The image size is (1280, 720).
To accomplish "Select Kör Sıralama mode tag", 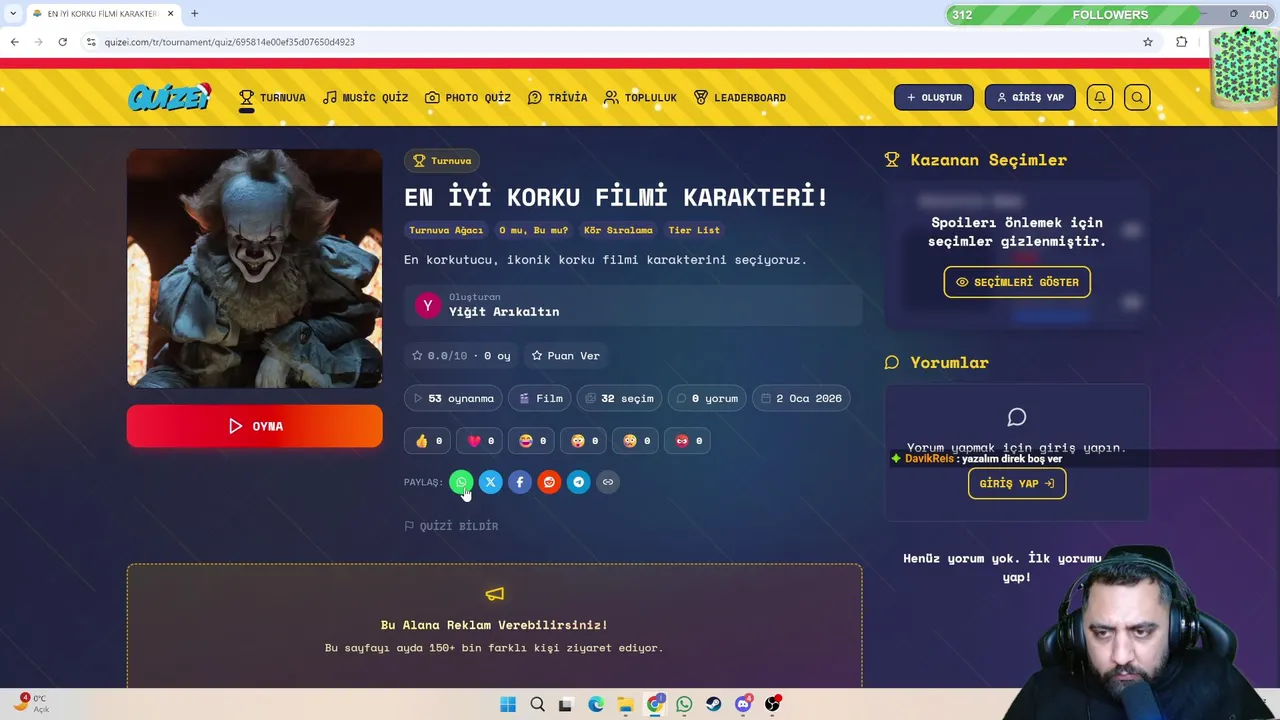I will [618, 230].
